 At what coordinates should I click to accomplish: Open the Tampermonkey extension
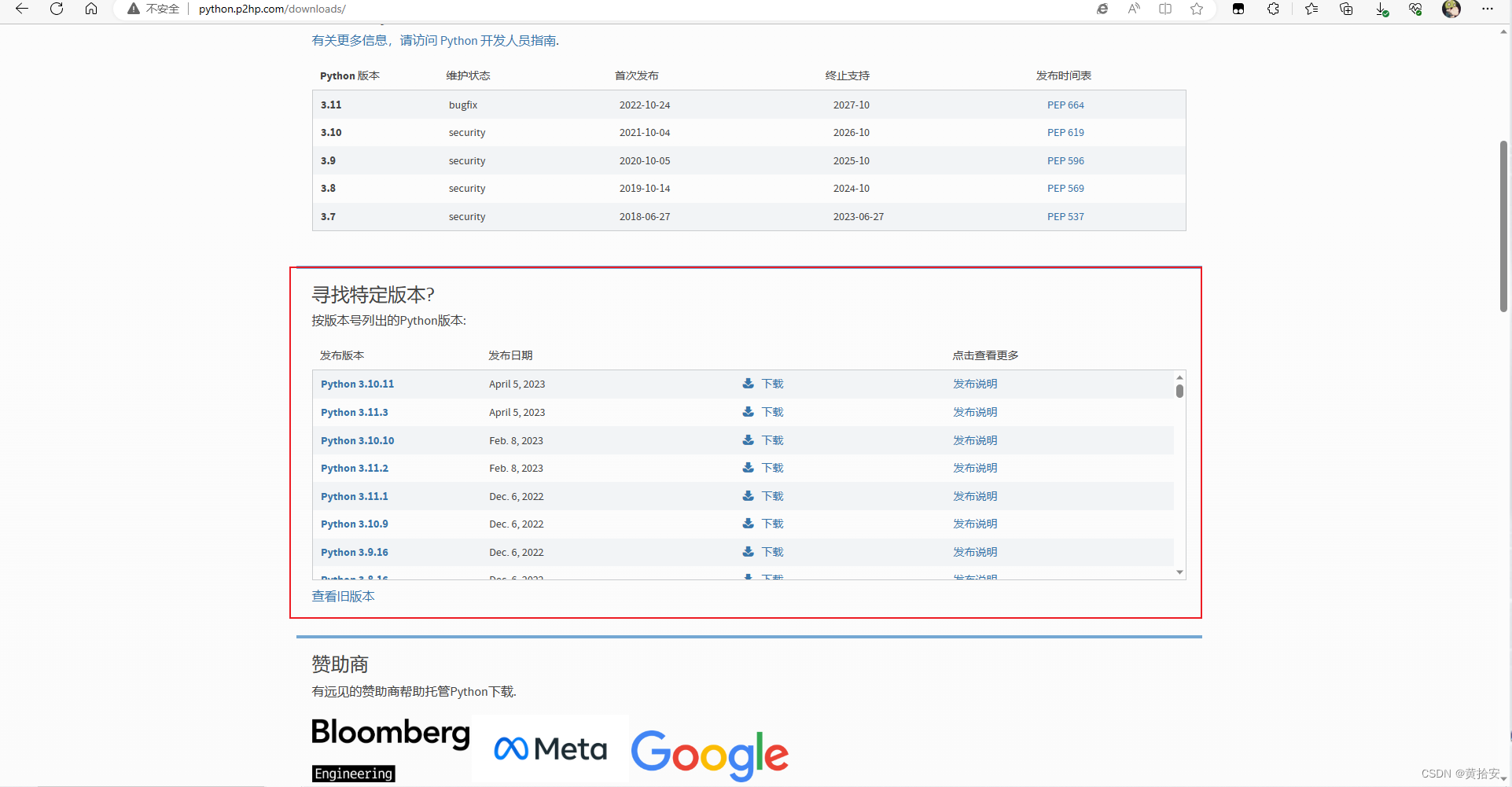(1238, 9)
